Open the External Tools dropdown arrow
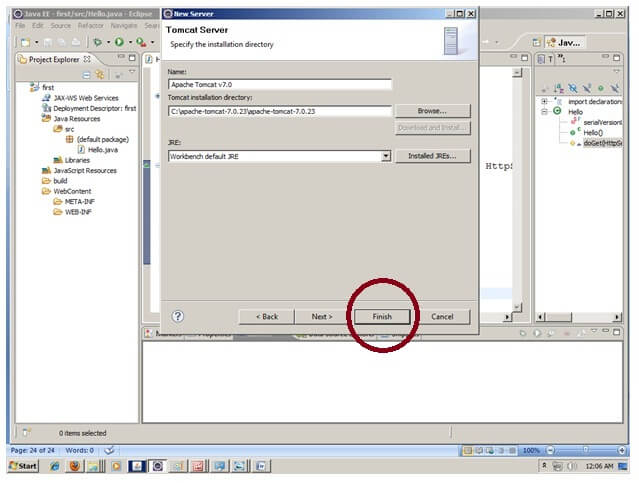 coord(152,42)
